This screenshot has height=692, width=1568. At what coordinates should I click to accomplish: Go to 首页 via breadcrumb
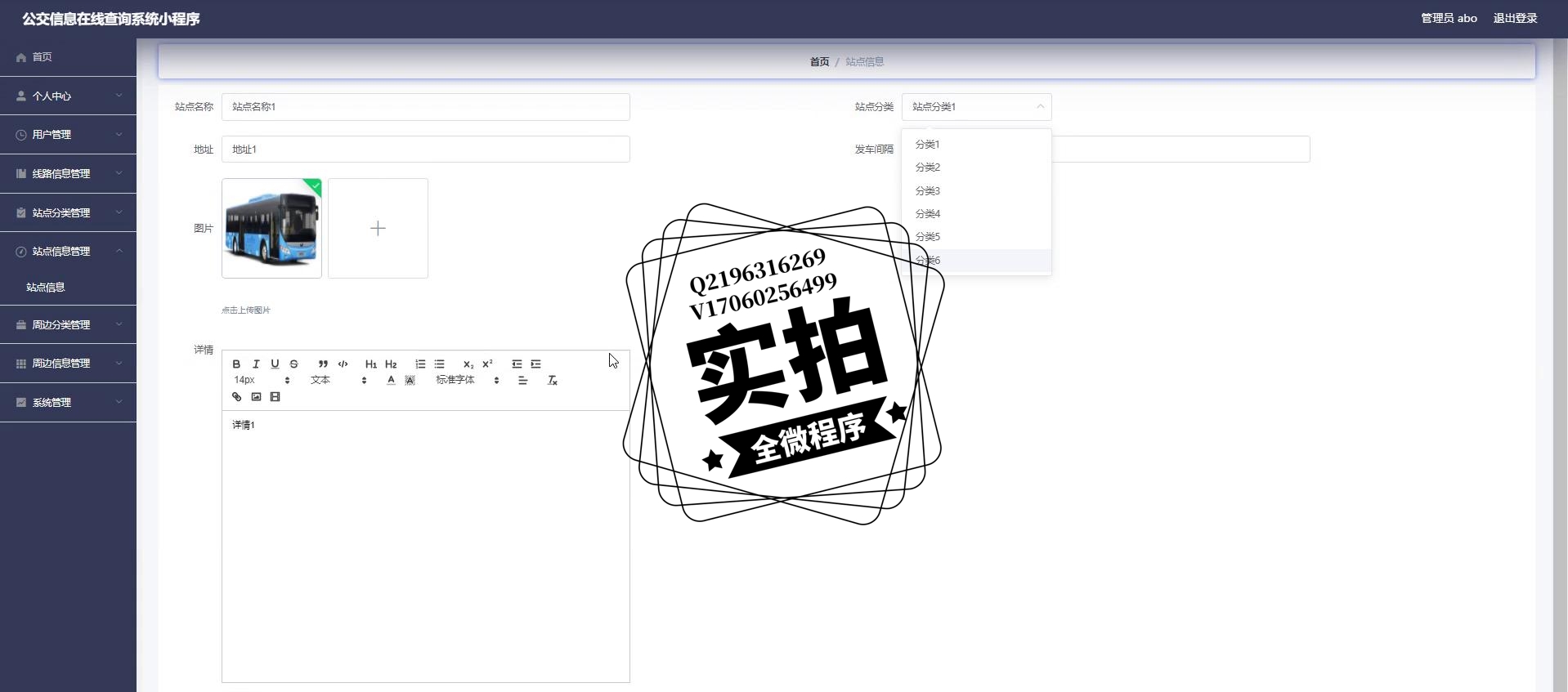(819, 62)
